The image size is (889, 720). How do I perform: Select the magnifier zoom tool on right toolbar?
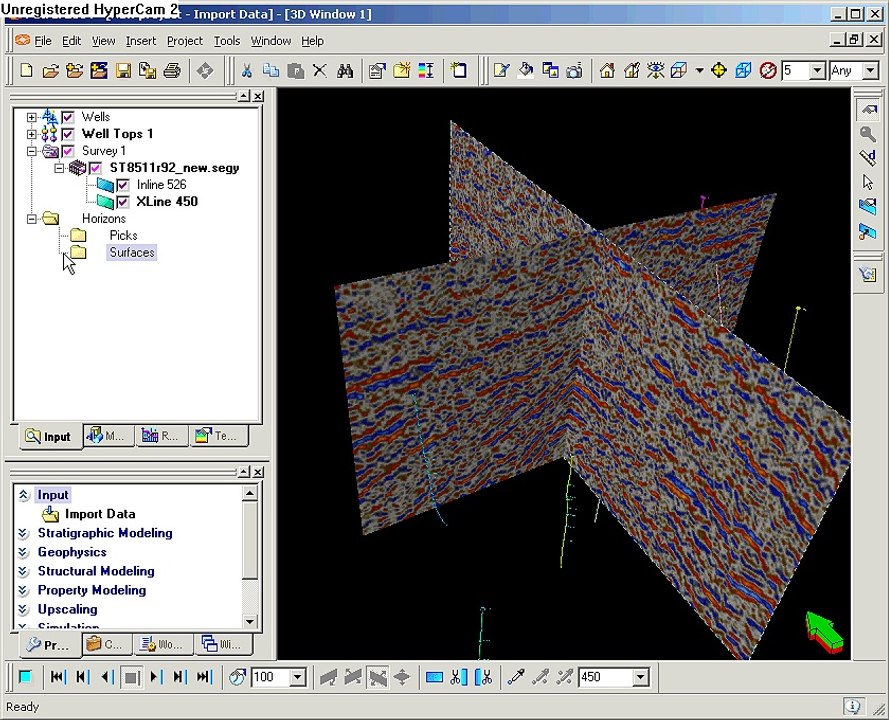tap(868, 134)
